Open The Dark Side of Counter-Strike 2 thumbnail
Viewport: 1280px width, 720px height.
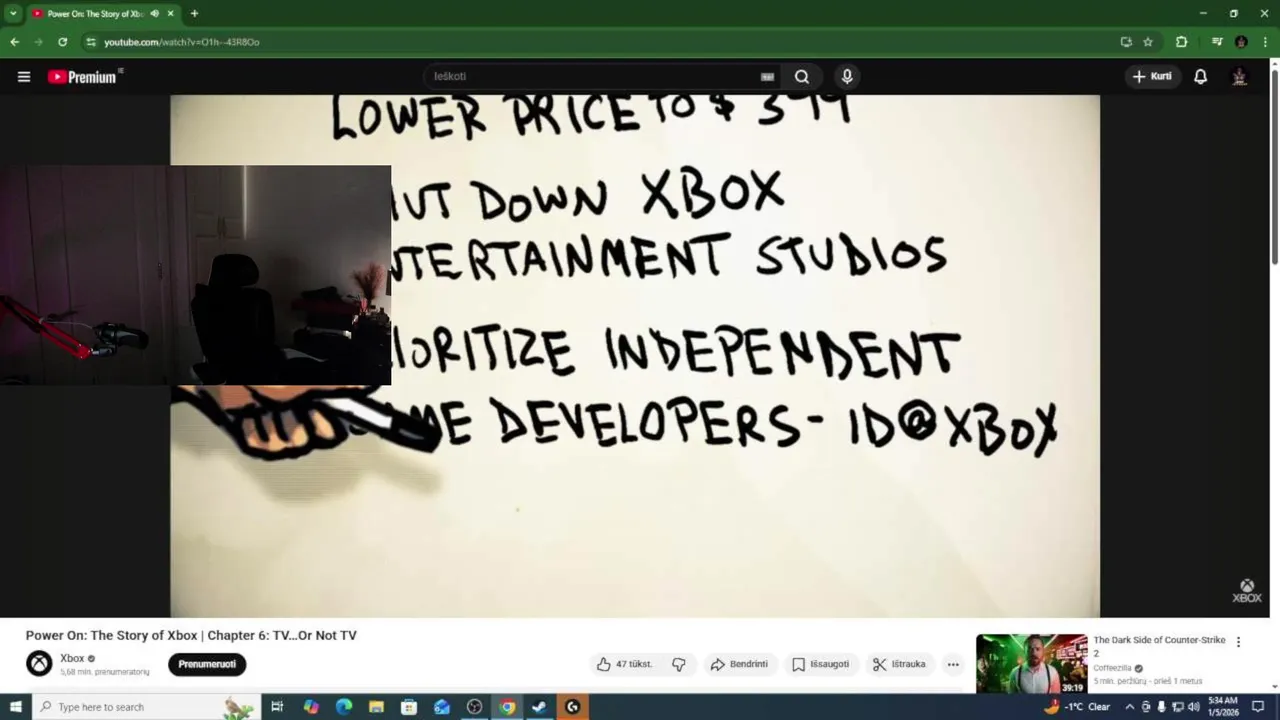click(1031, 663)
